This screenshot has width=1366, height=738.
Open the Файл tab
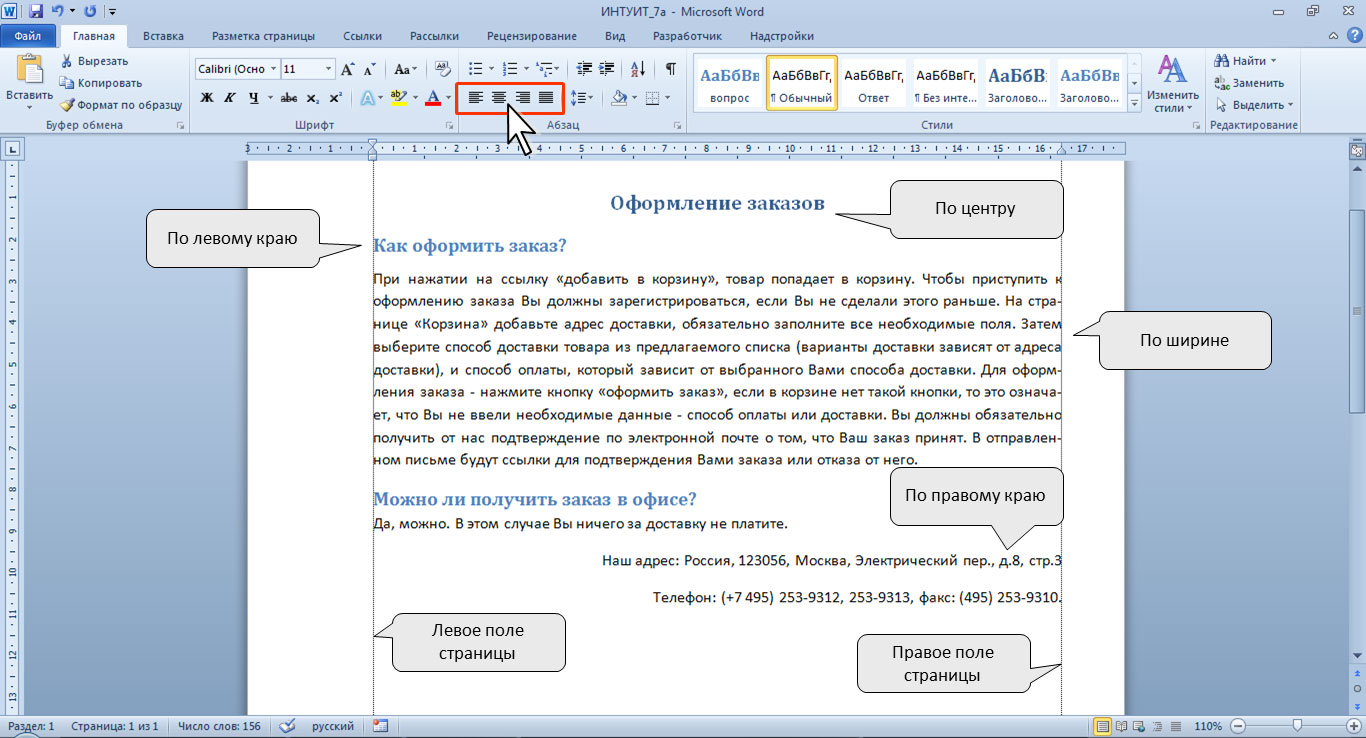27,36
